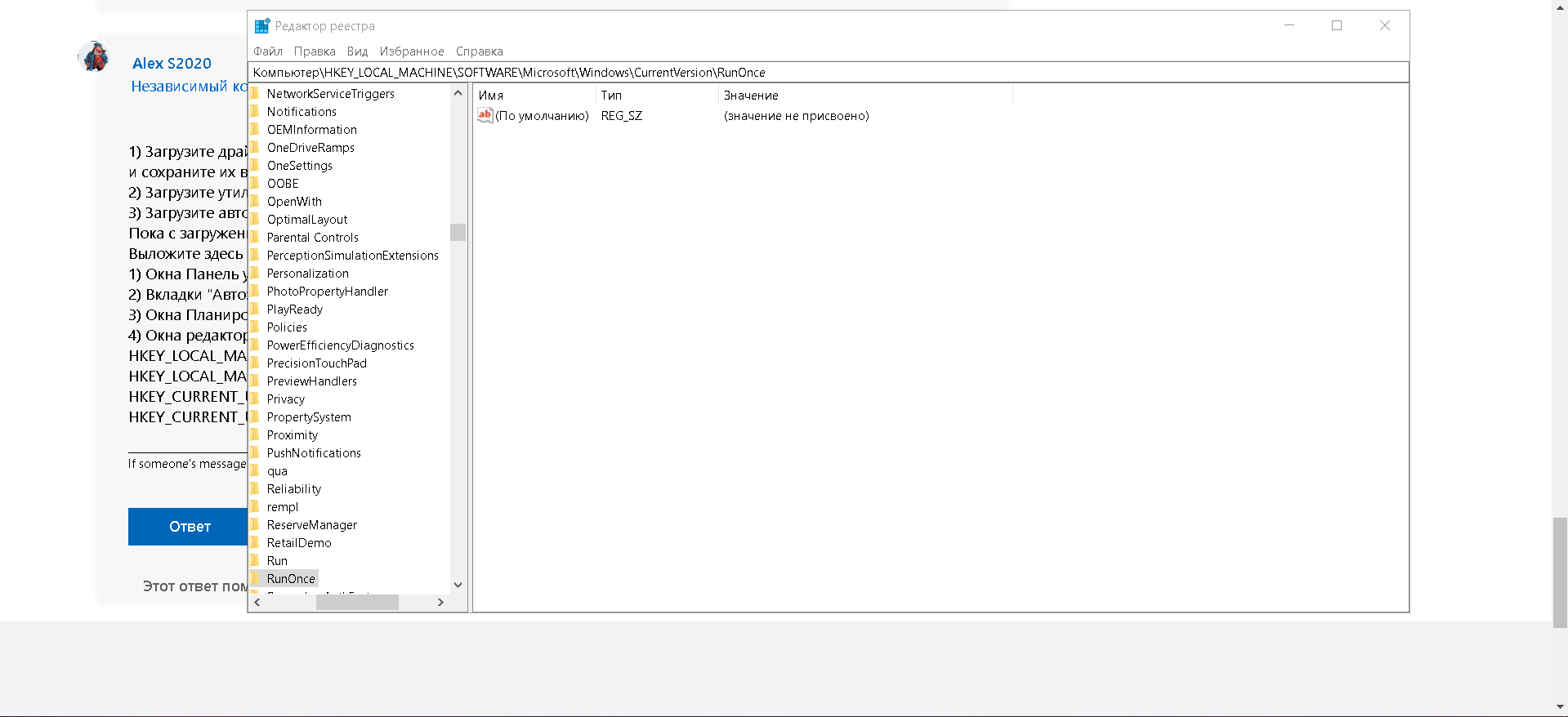Click the Alex S2020 avatar image

[95, 57]
